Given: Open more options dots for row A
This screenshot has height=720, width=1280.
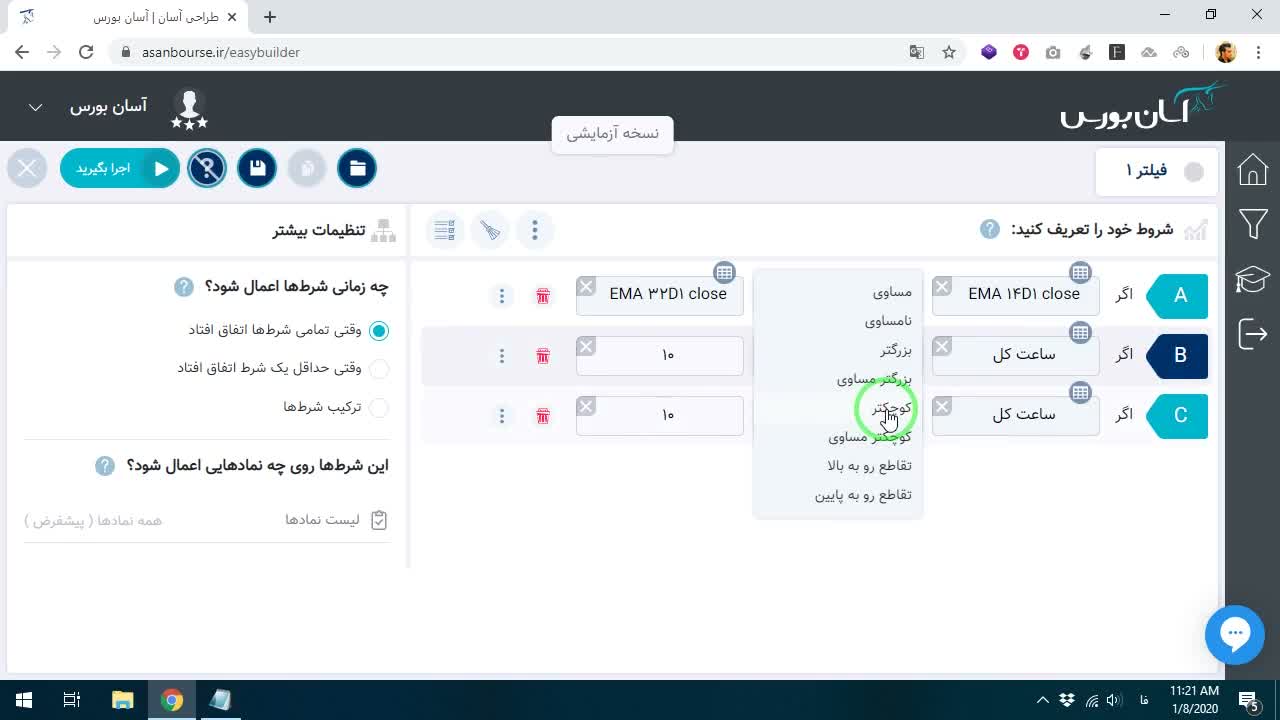Looking at the screenshot, I should coord(502,296).
